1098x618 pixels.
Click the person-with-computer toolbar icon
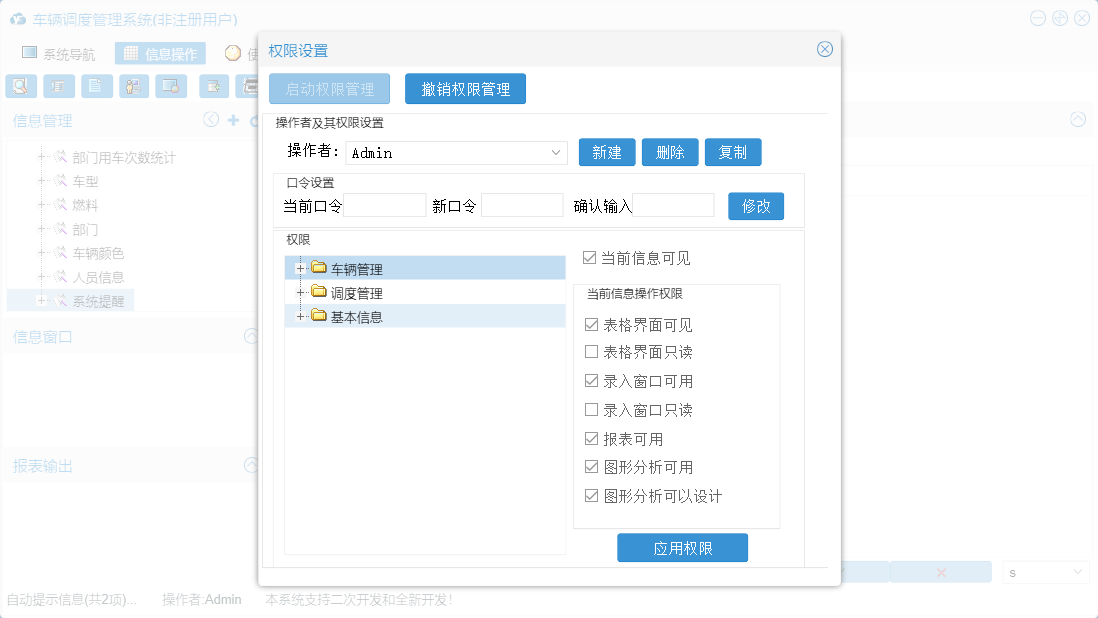point(133,86)
